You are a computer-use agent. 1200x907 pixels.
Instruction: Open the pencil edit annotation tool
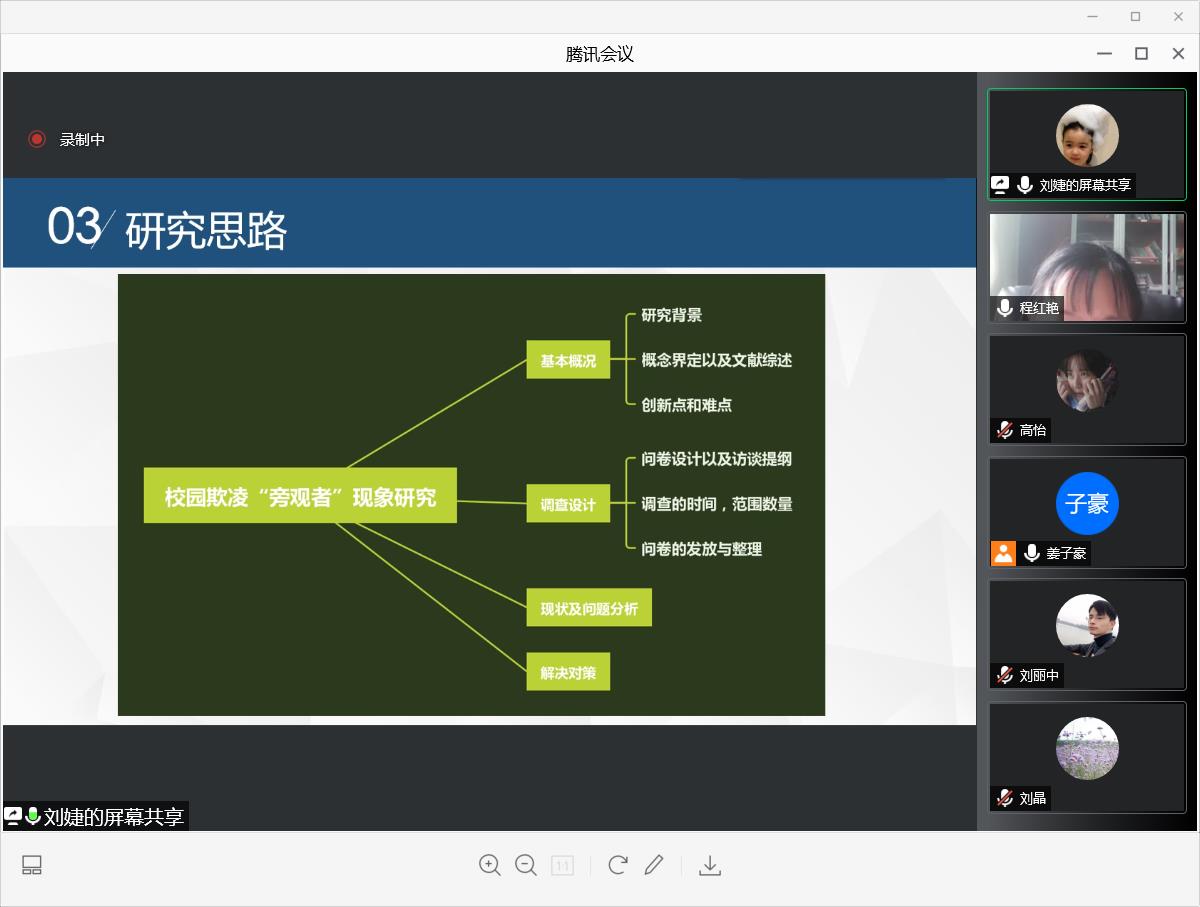pos(654,865)
